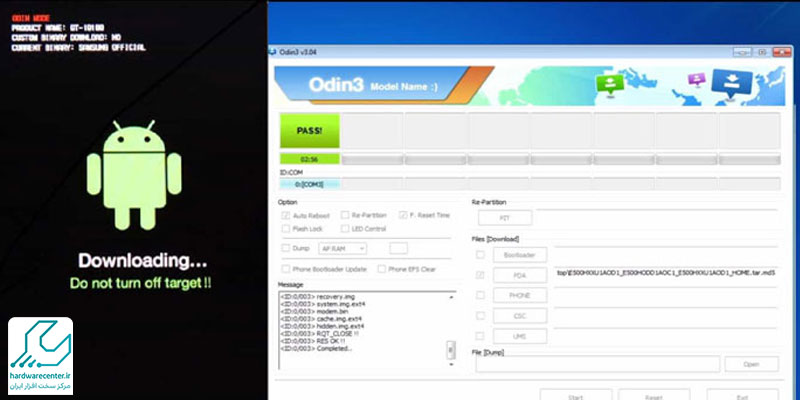This screenshot has height=400, width=800.
Task: Click the small box next to AP RAM
Action: [x=398, y=248]
